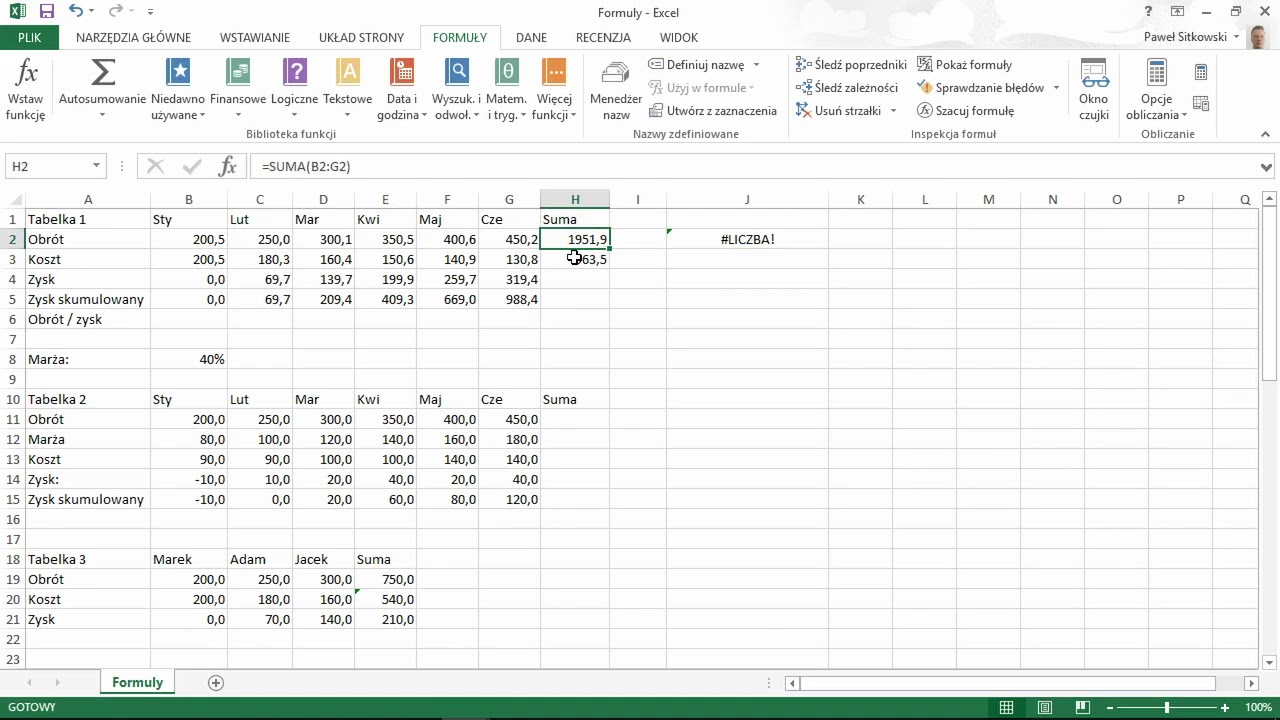1280x720 pixels.
Task: Open Customize Quick Access Toolbar dropdown
Action: [x=150, y=12]
